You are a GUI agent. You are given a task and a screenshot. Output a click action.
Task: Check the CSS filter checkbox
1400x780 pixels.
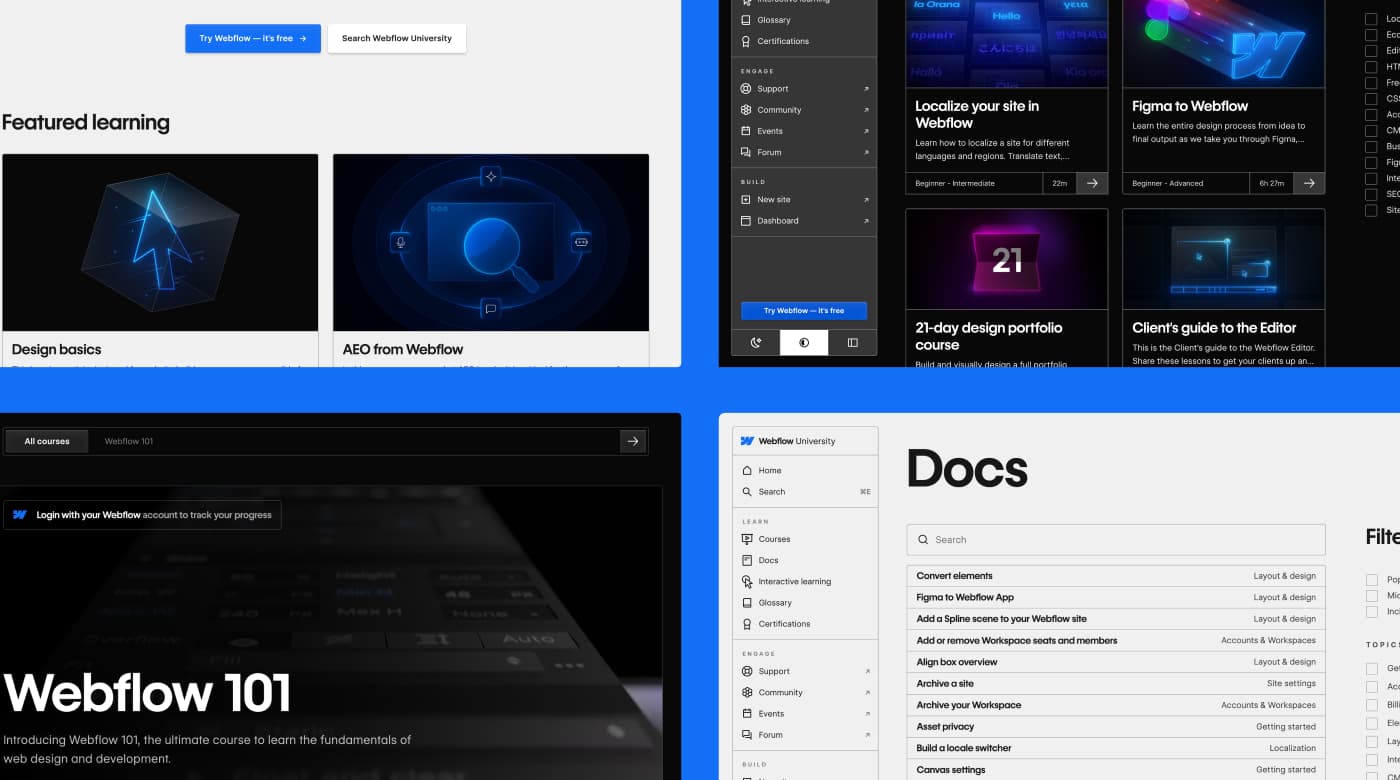tap(1372, 98)
